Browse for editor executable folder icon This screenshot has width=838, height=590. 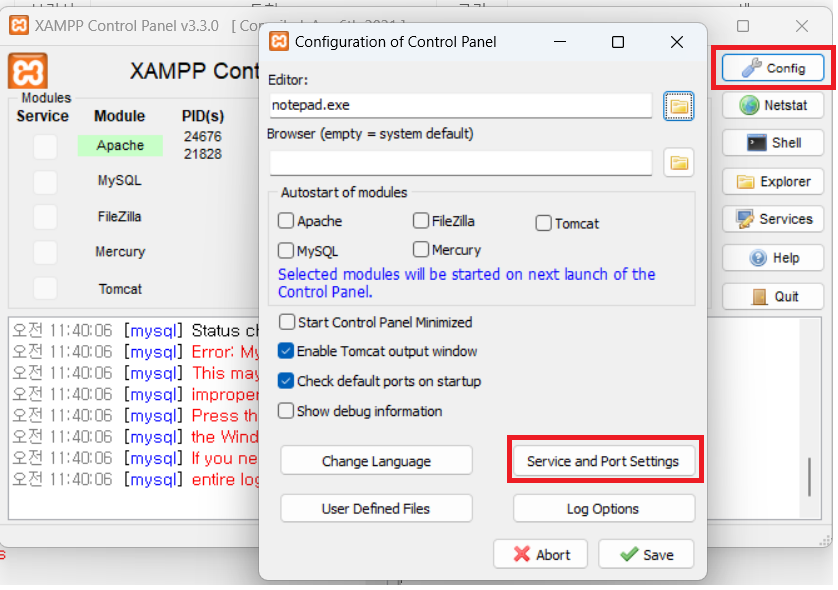[679, 106]
